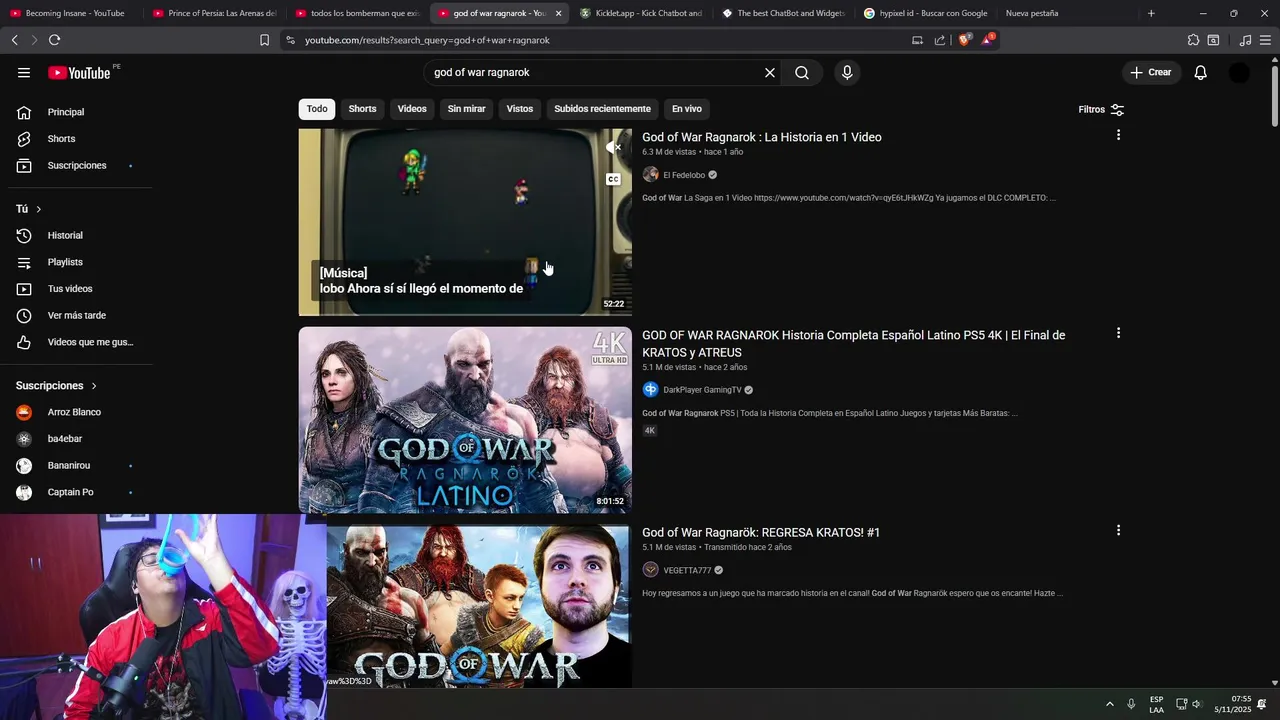Click the Crear button
The width and height of the screenshot is (1280, 720).
point(1150,72)
